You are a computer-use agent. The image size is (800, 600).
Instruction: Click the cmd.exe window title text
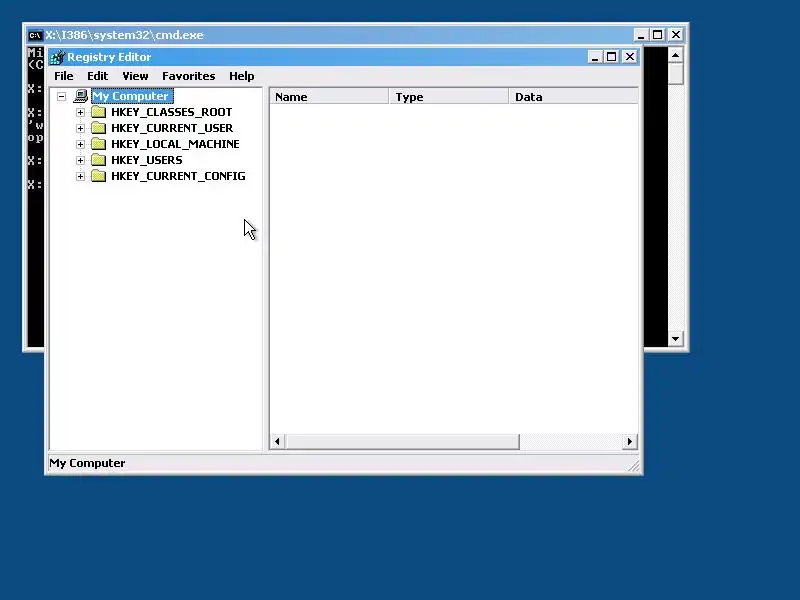(124, 35)
